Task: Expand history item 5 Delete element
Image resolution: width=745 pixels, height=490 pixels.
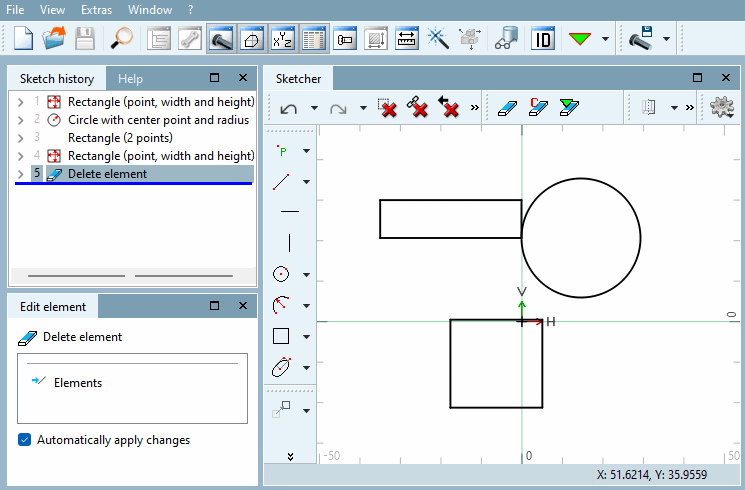Action: tap(20, 174)
